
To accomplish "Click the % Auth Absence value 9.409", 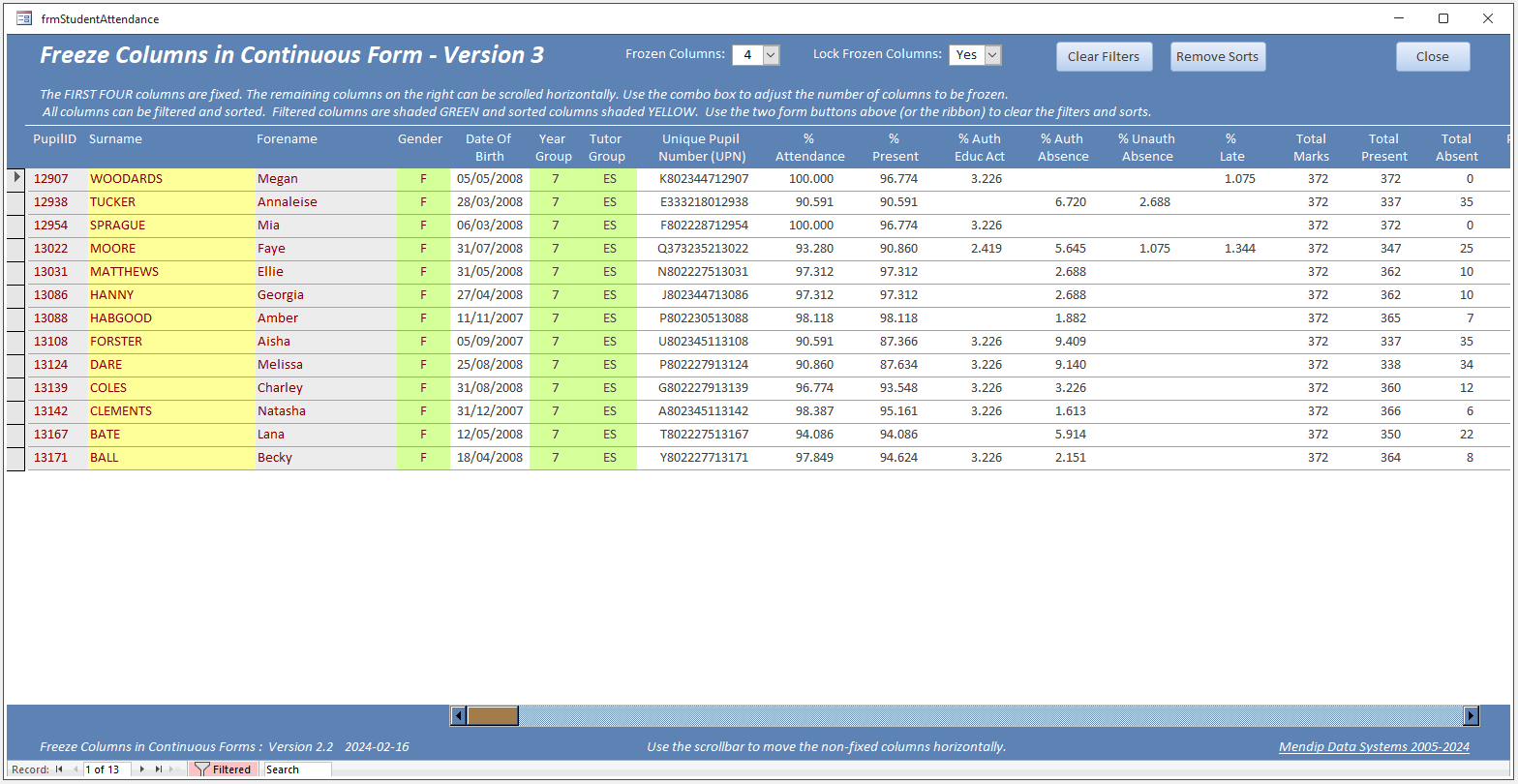I will point(1070,341).
